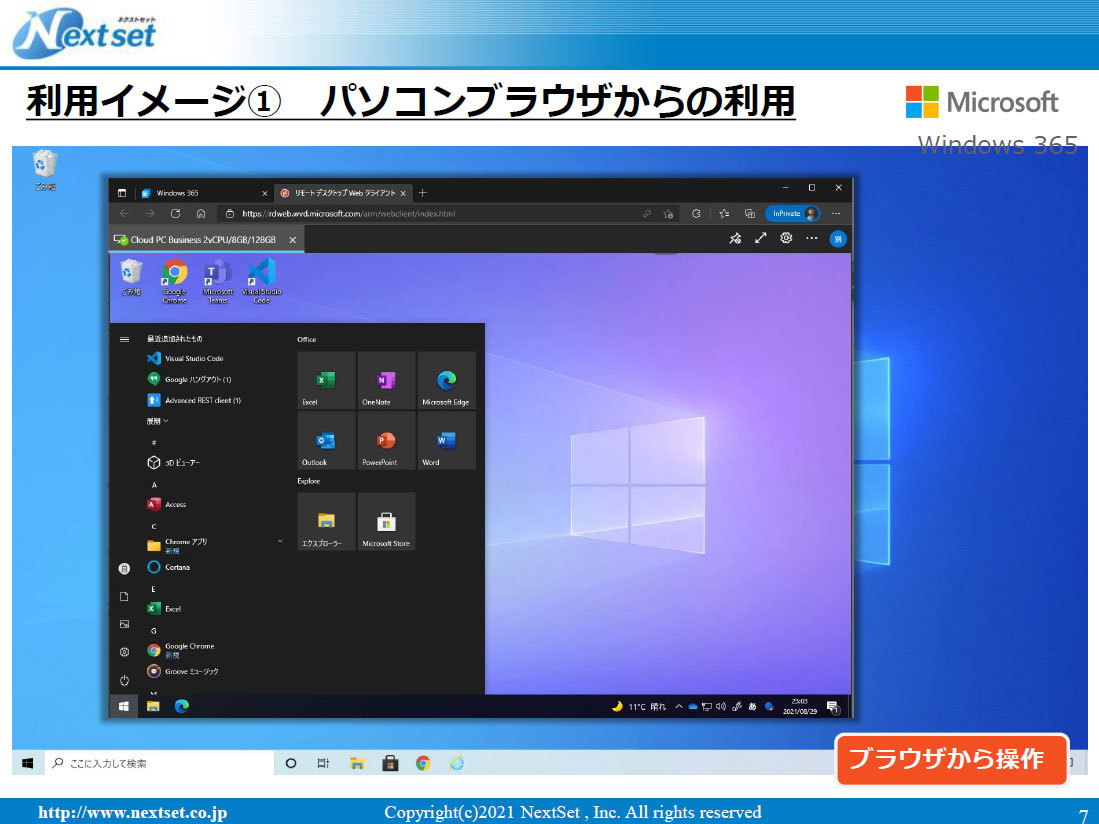Open Pictures icon in Start menu rail

(124, 624)
